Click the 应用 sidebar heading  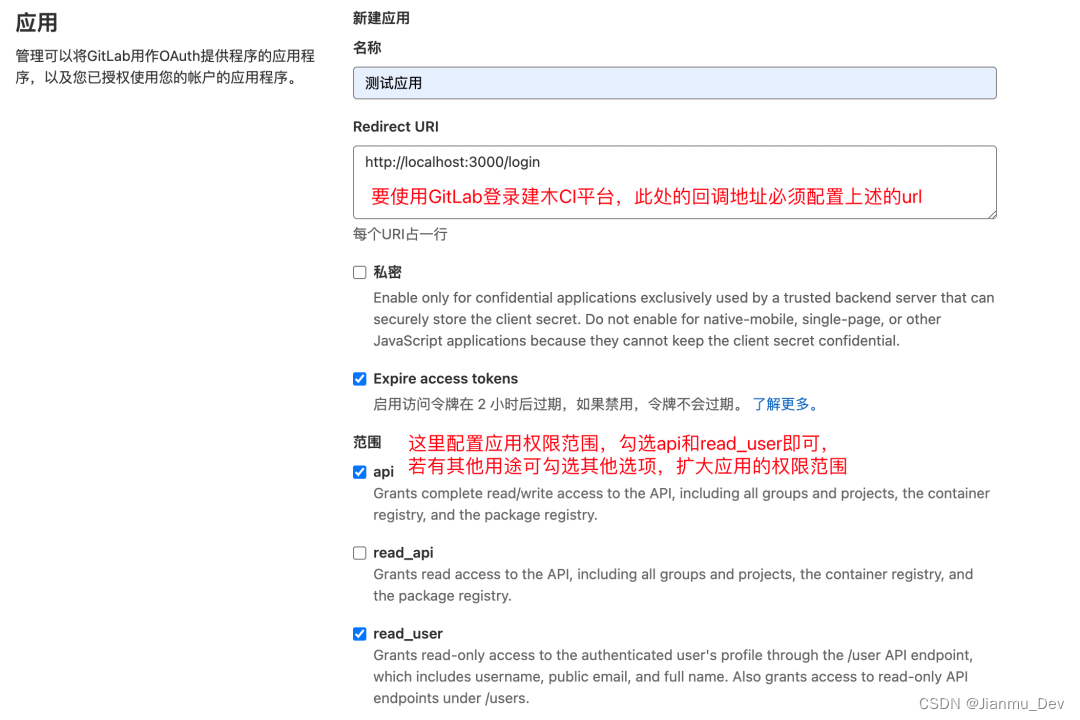37,22
